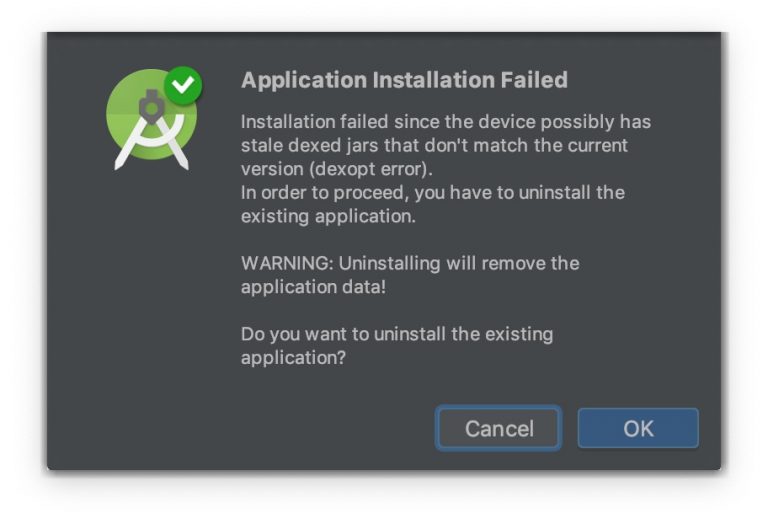Click the Android Studio logo icon
The image size is (768, 524).
[151, 120]
